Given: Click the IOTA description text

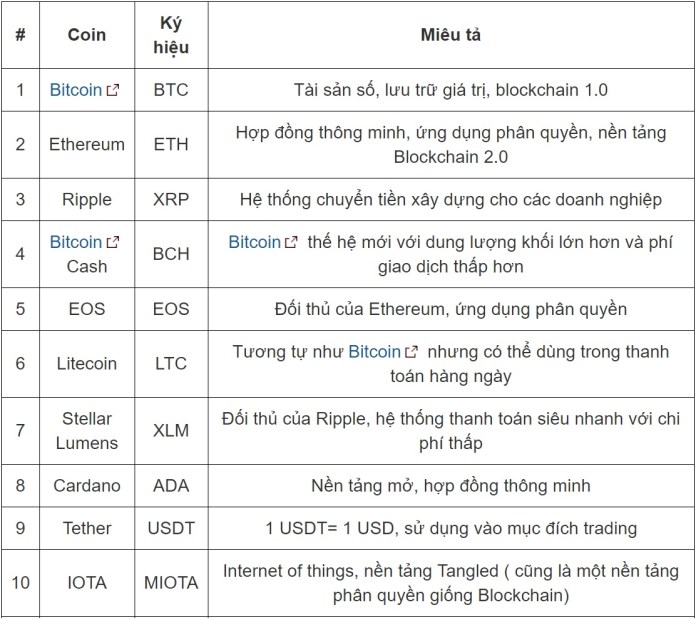Looking at the screenshot, I should pyautogui.click(x=451, y=583).
